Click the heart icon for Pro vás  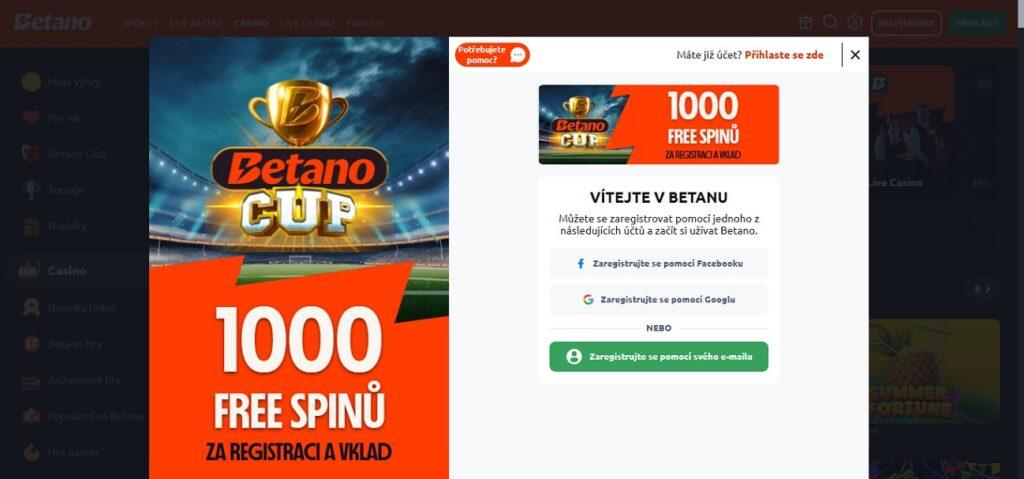click(31, 118)
